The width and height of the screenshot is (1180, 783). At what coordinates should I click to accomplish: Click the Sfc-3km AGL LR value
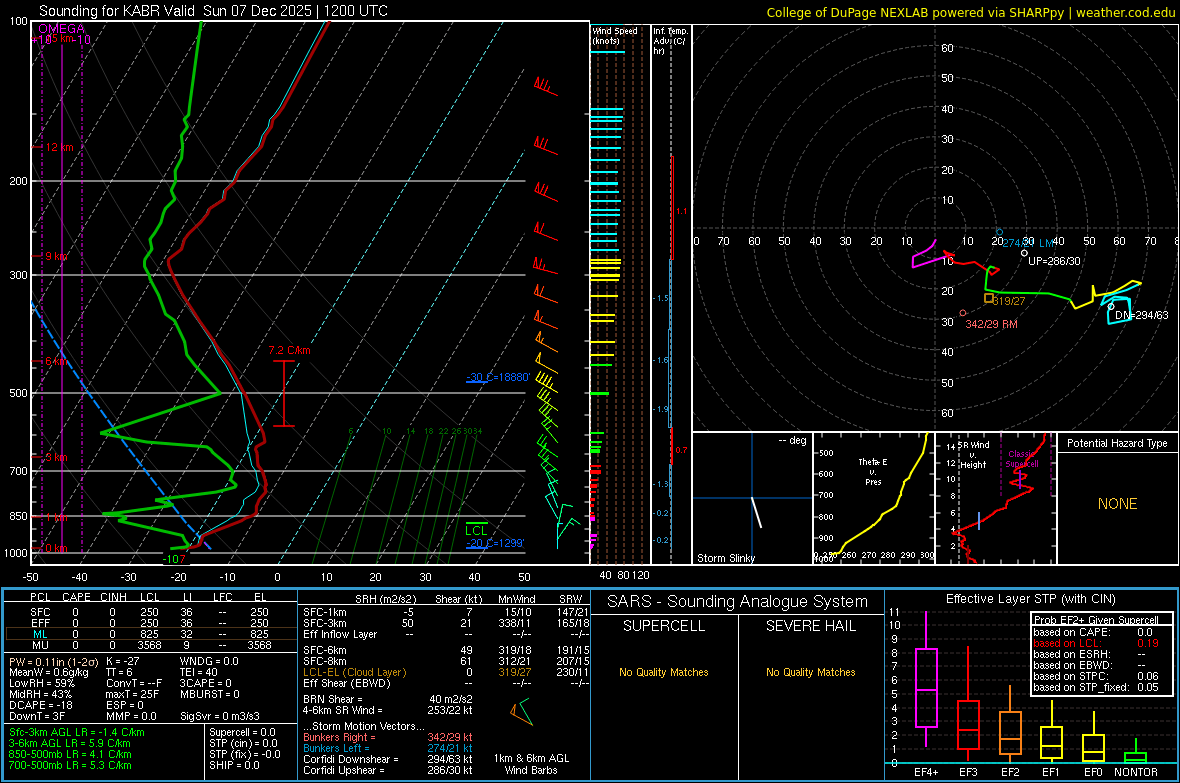77,732
